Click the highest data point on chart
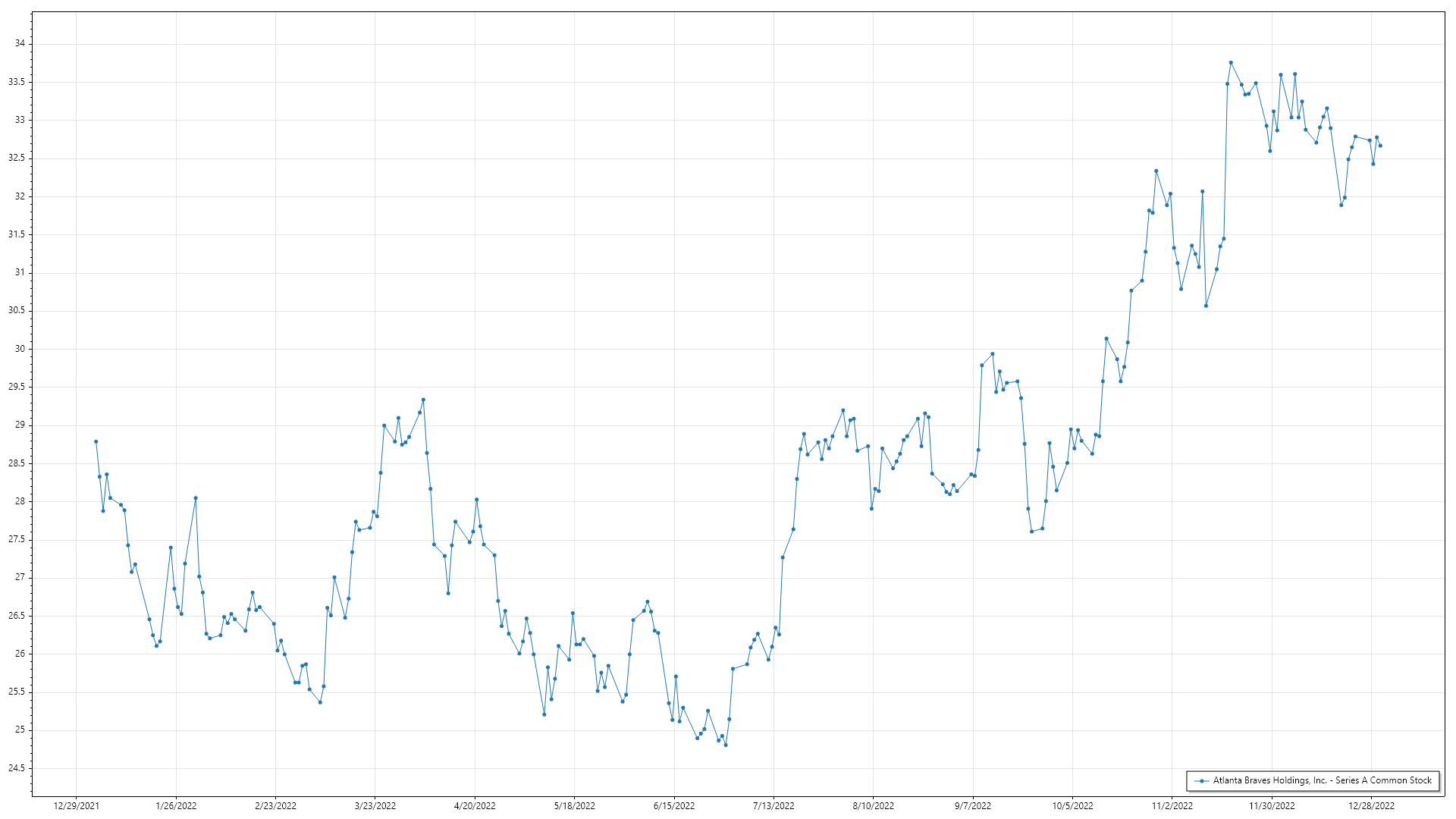 tap(1231, 62)
